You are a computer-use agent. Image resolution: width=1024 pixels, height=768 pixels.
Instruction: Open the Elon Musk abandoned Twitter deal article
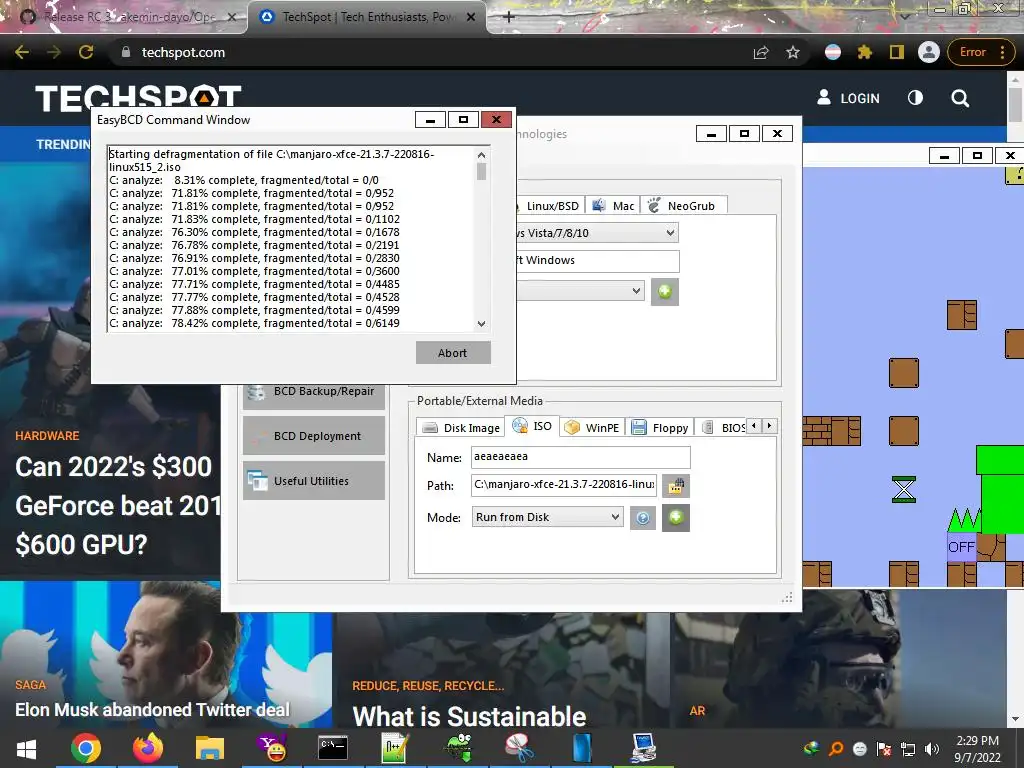click(152, 710)
